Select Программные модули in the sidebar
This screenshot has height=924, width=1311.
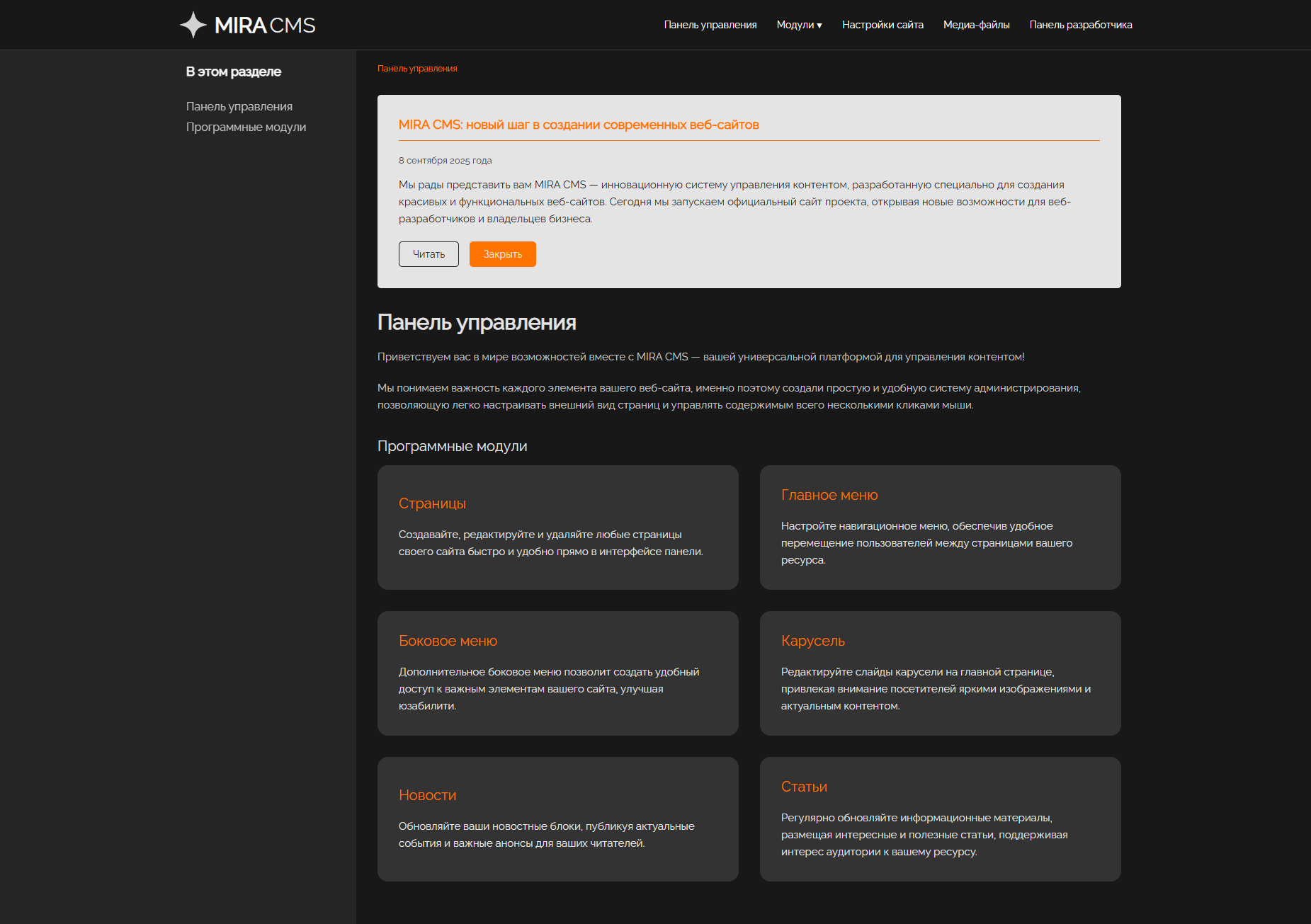[246, 127]
